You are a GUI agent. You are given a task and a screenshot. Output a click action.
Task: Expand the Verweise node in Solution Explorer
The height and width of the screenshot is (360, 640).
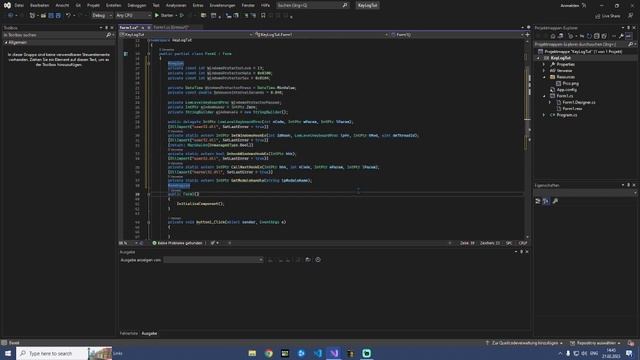pyautogui.click(x=544, y=71)
